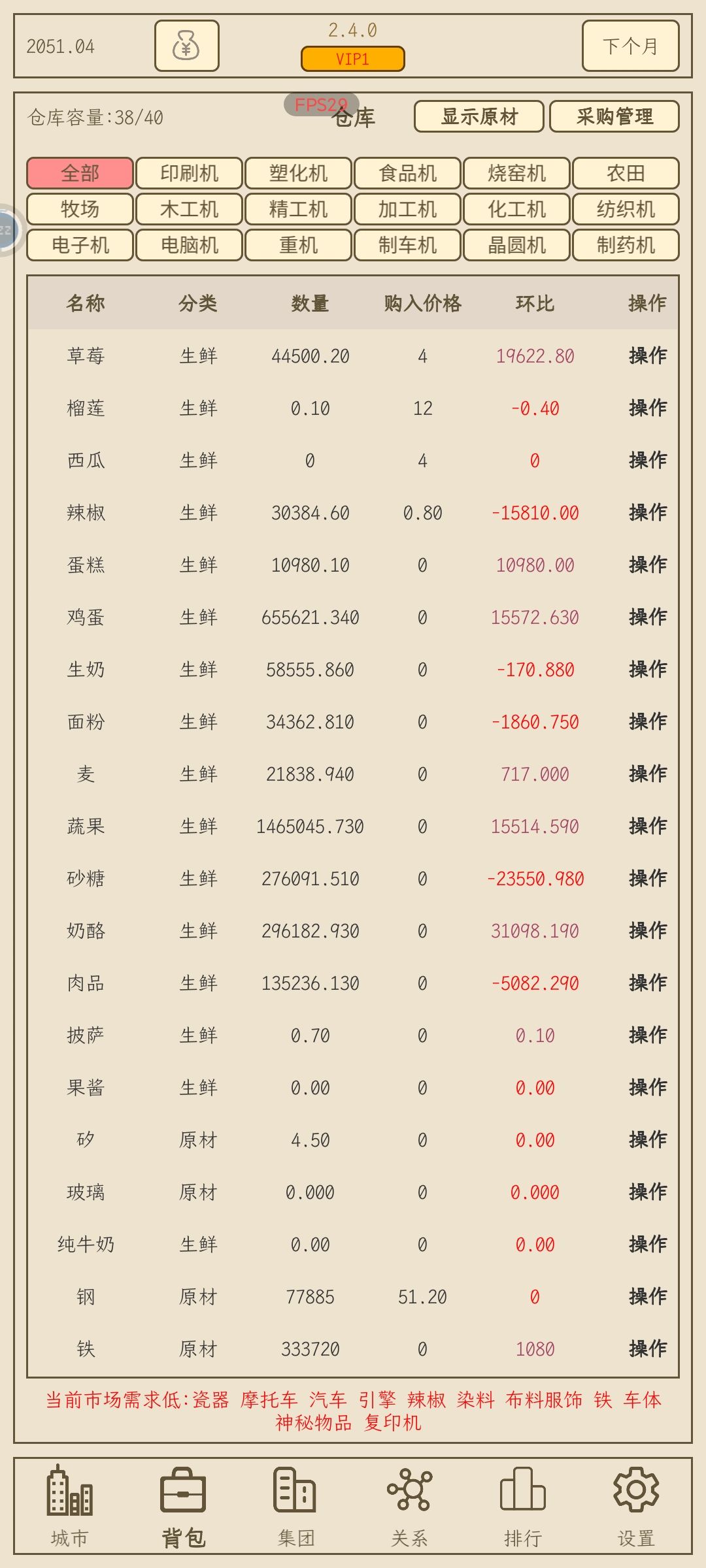Image resolution: width=706 pixels, height=1568 pixels.
Task: Tap the orange VIP1 badge
Action: [x=353, y=59]
